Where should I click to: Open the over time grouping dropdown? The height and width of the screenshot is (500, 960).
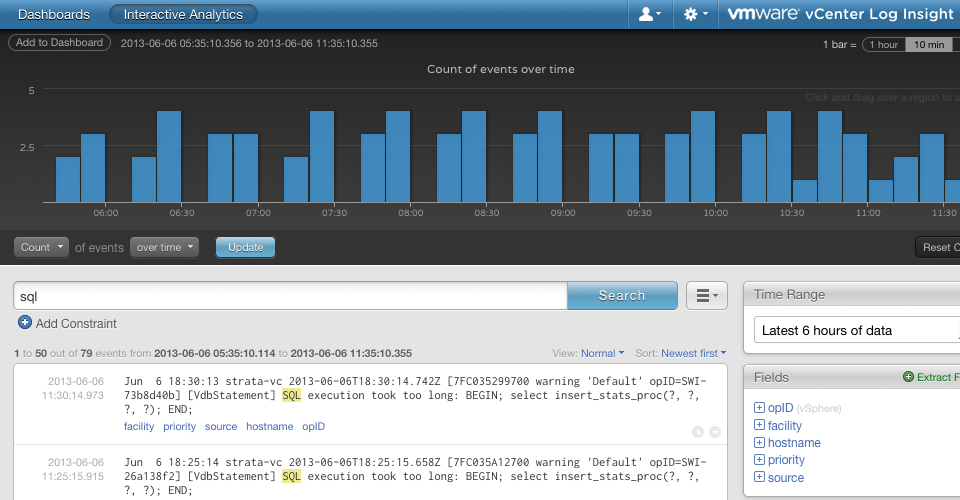tap(164, 247)
